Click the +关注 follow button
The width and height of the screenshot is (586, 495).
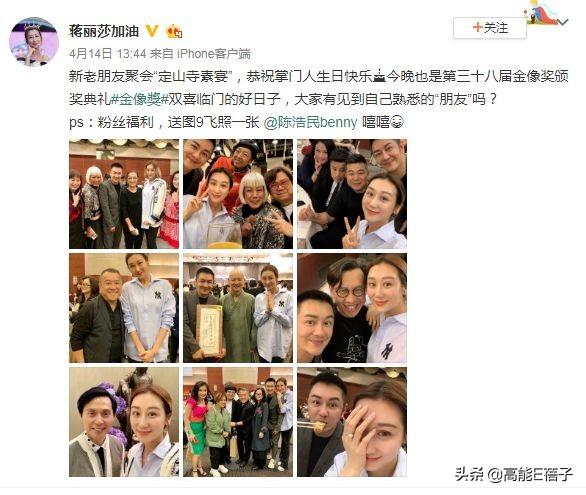(x=490, y=28)
